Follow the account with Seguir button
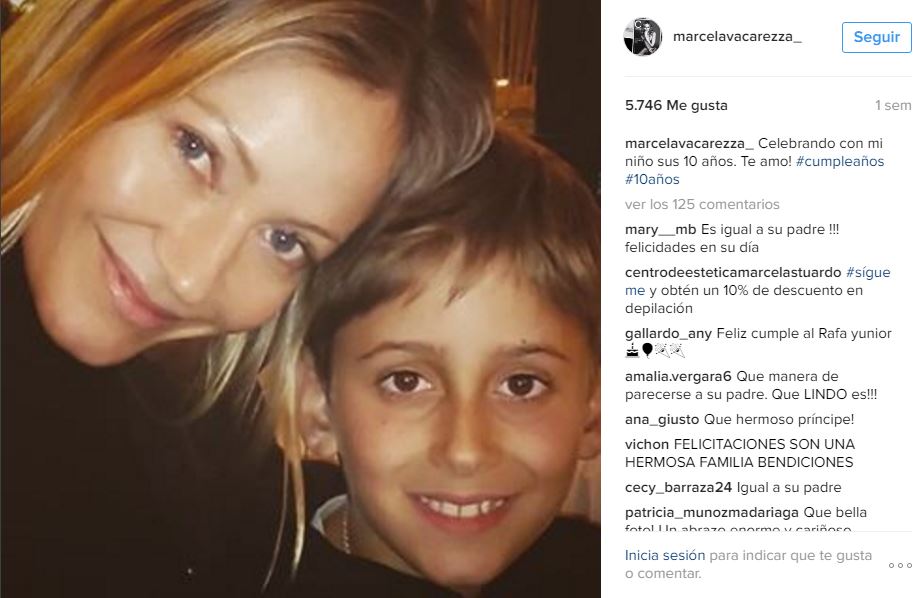 876,37
